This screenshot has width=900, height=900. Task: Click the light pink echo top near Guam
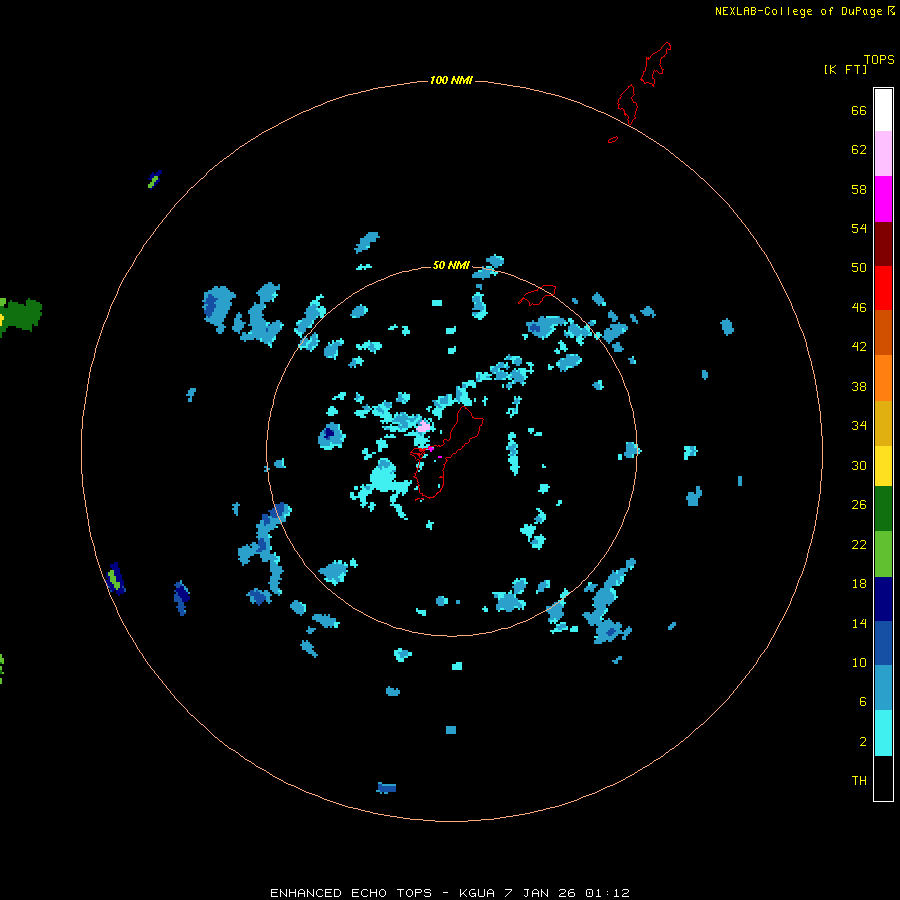point(424,426)
